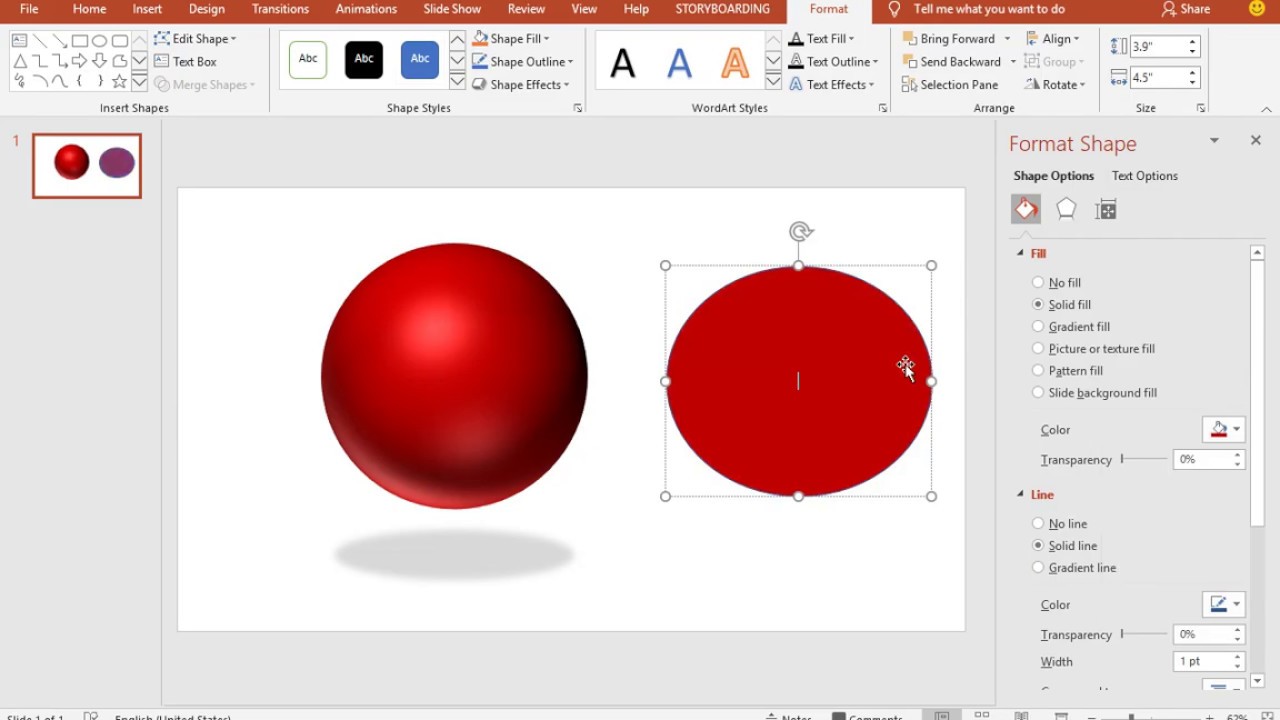Pick the Scribble freeform shape
Viewport: 1280px width, 720px height.
pos(19,81)
